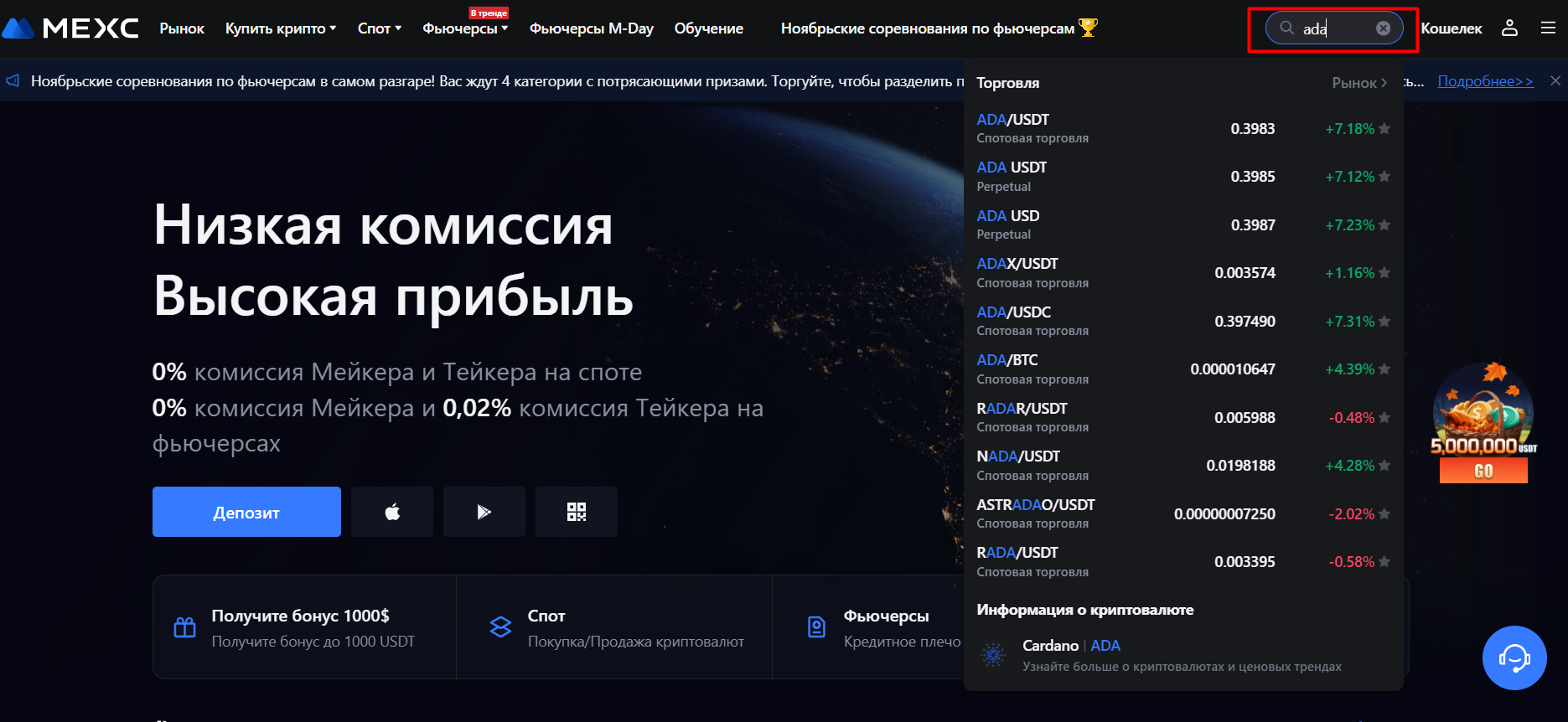Click the Информация о криптовалюте heading
Image resolution: width=1568 pixels, height=722 pixels.
point(1085,610)
